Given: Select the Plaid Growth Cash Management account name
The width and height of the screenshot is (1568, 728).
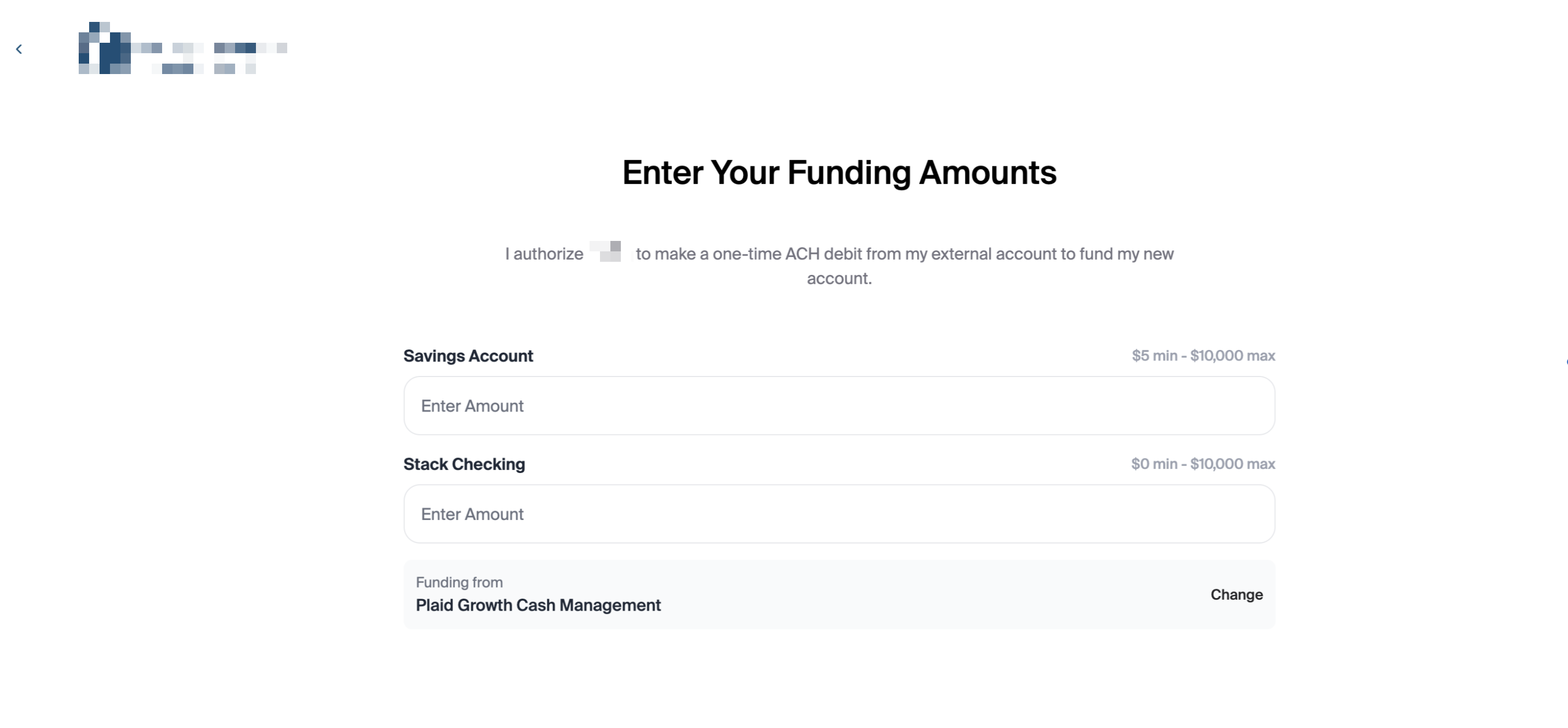Looking at the screenshot, I should click(538, 605).
